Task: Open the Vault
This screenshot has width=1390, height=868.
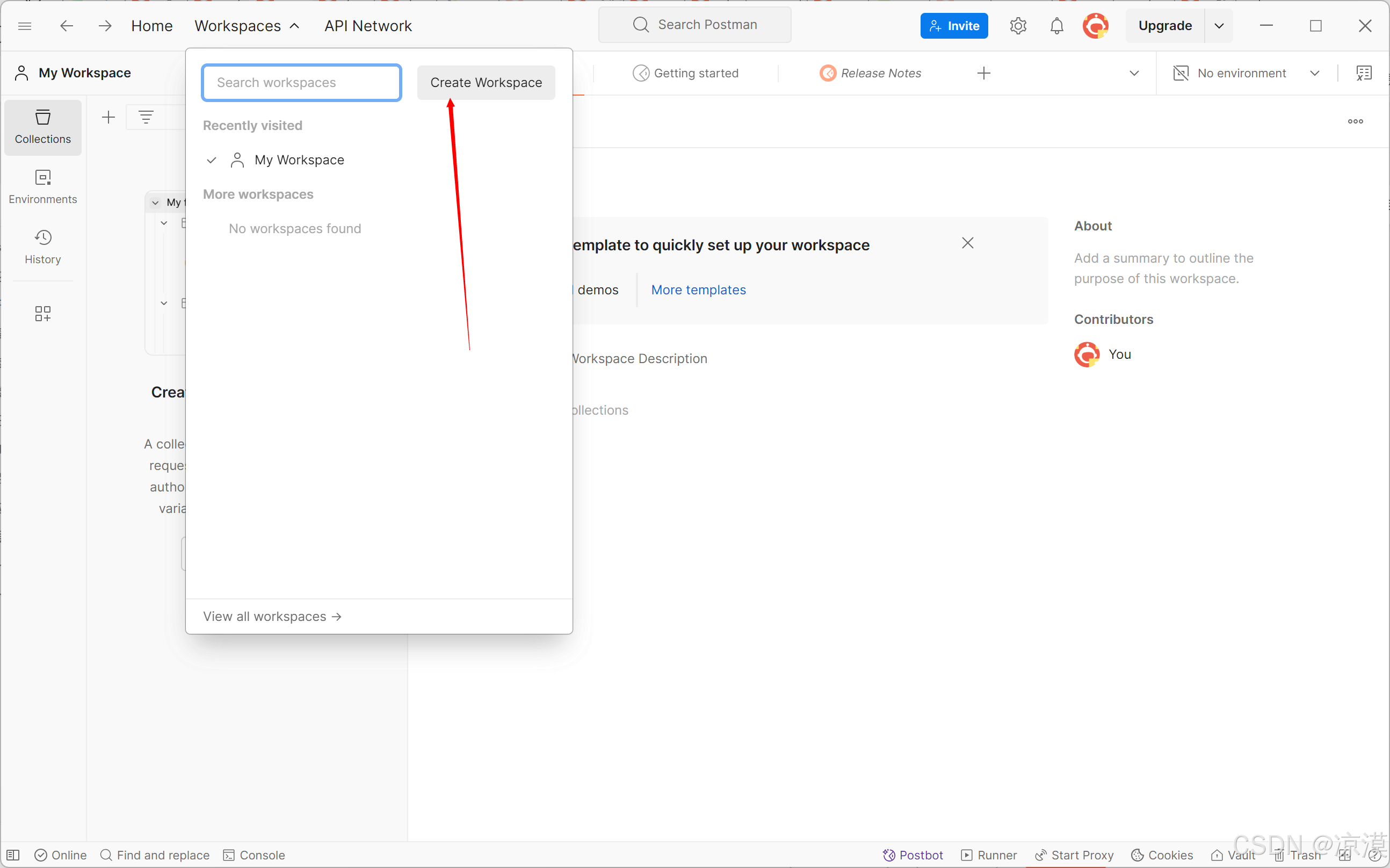Action: point(1233,855)
